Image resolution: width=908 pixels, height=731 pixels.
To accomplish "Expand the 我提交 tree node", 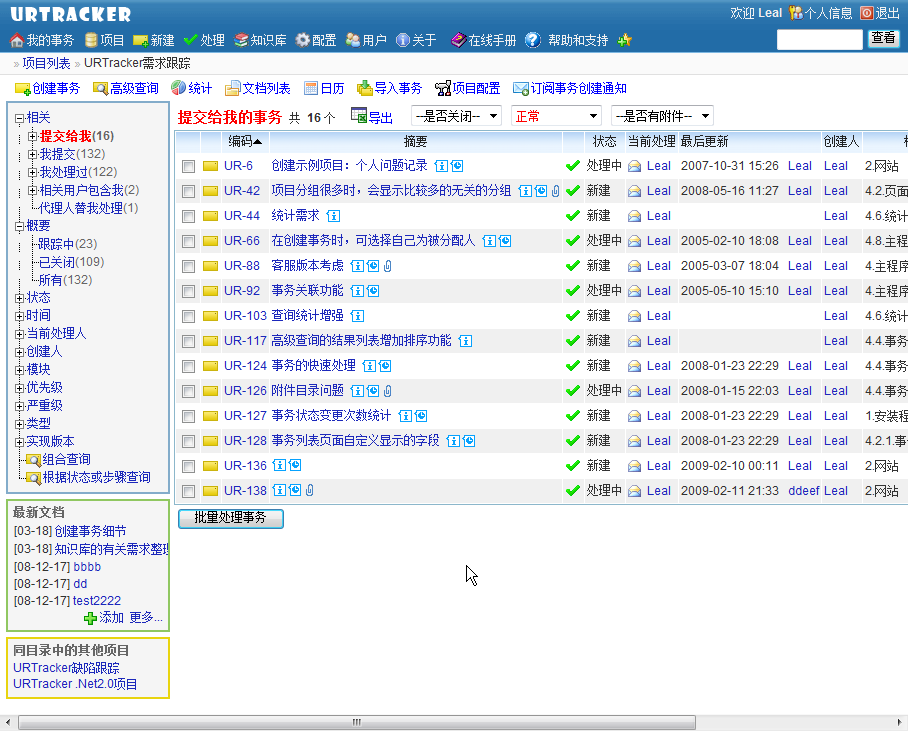I will pyautogui.click(x=32, y=155).
